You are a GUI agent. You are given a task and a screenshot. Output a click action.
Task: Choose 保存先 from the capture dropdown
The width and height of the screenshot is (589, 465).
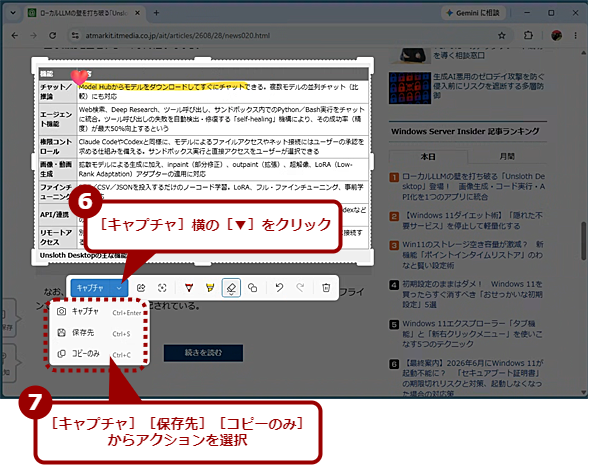pyautogui.click(x=99, y=333)
